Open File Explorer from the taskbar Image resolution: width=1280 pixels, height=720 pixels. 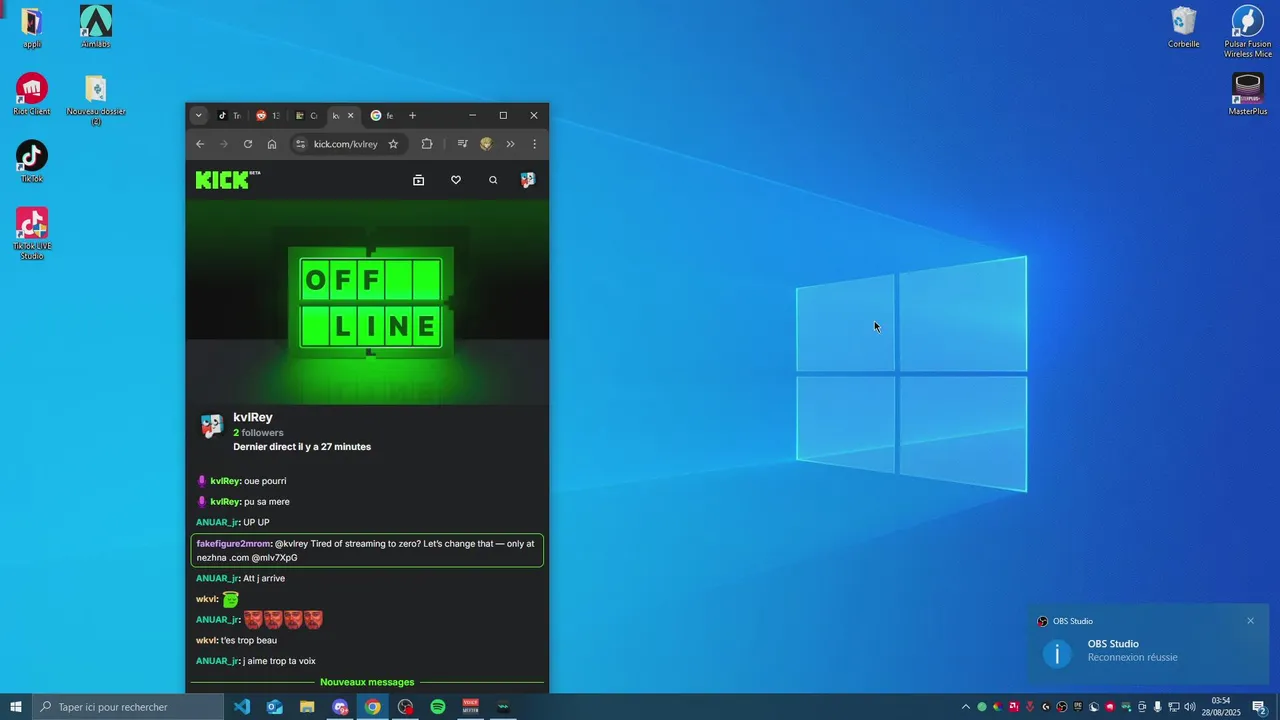point(307,707)
